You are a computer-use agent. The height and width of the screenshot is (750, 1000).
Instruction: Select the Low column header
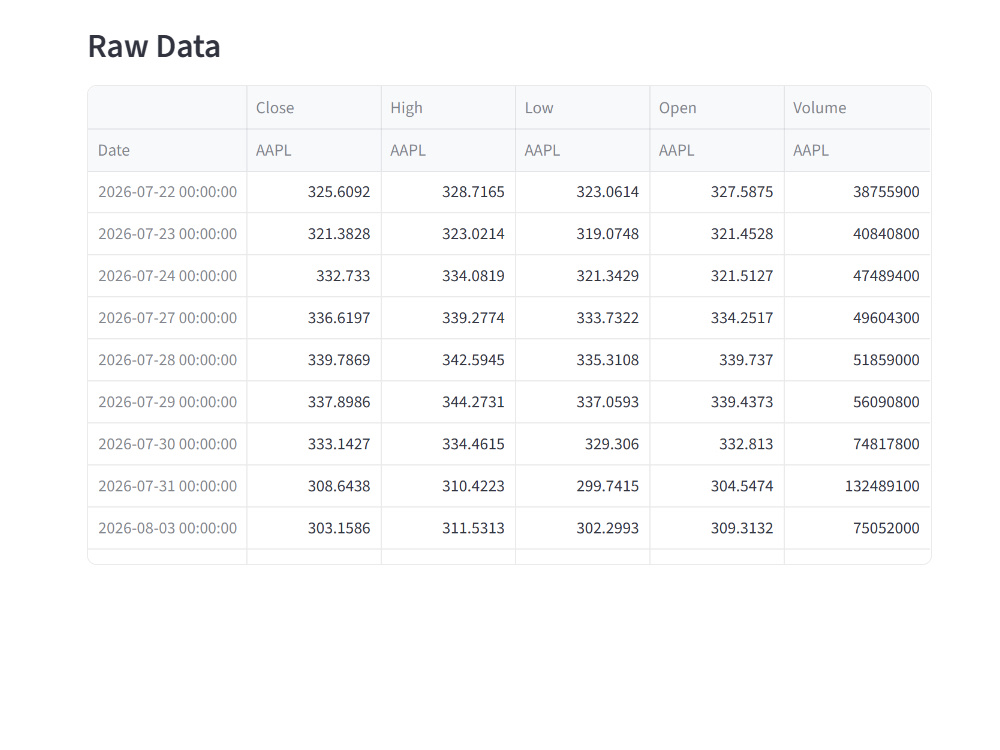[x=582, y=108]
